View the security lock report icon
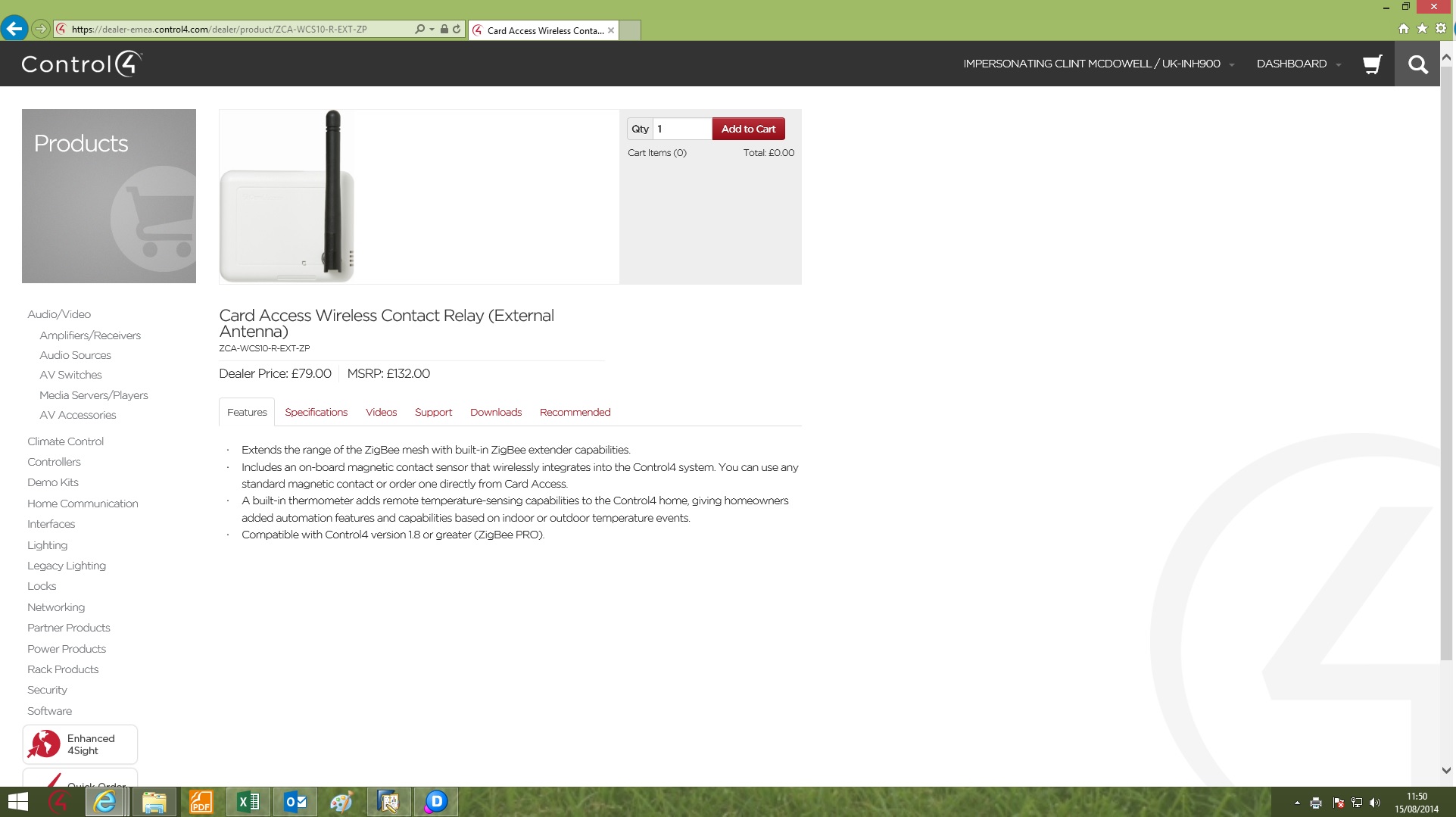 tap(444, 29)
